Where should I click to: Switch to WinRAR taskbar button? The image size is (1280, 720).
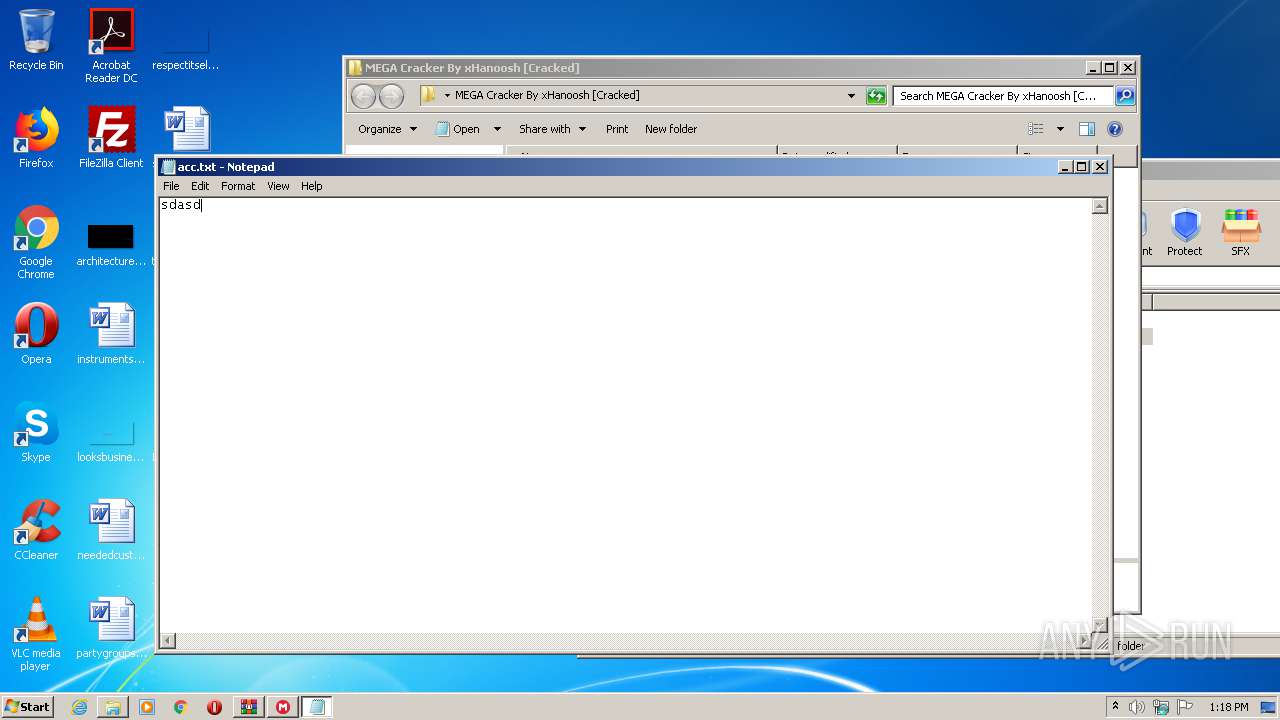[x=249, y=707]
